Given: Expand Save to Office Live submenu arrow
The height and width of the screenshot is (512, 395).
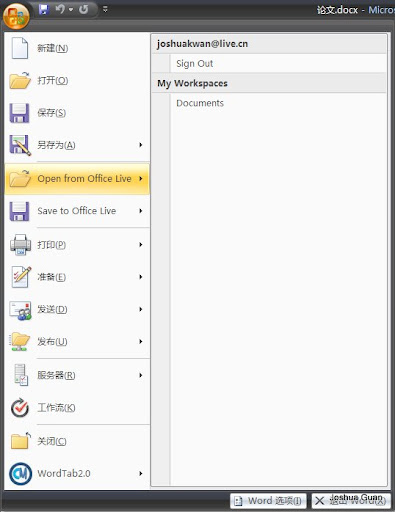Looking at the screenshot, I should pos(141,211).
